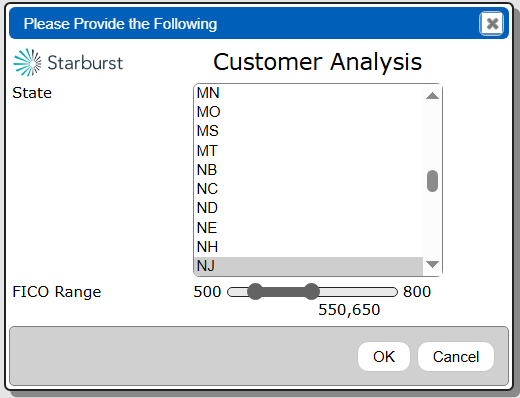Click the scroll up arrow in State list
The height and width of the screenshot is (398, 520).
coord(432,96)
